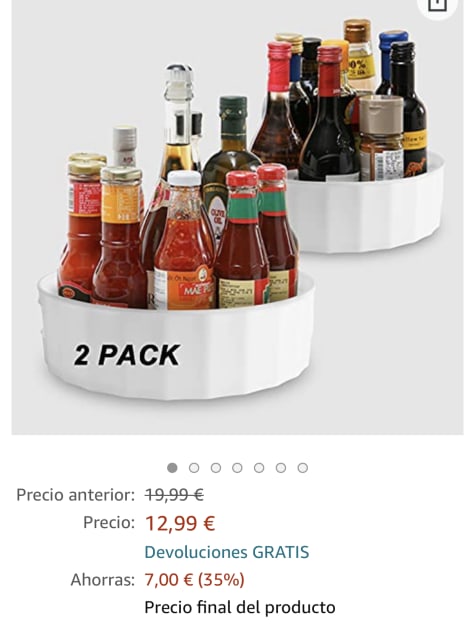Tap the Mae Ploy sauce bottle in photo
The width and height of the screenshot is (475, 628).
[184, 240]
